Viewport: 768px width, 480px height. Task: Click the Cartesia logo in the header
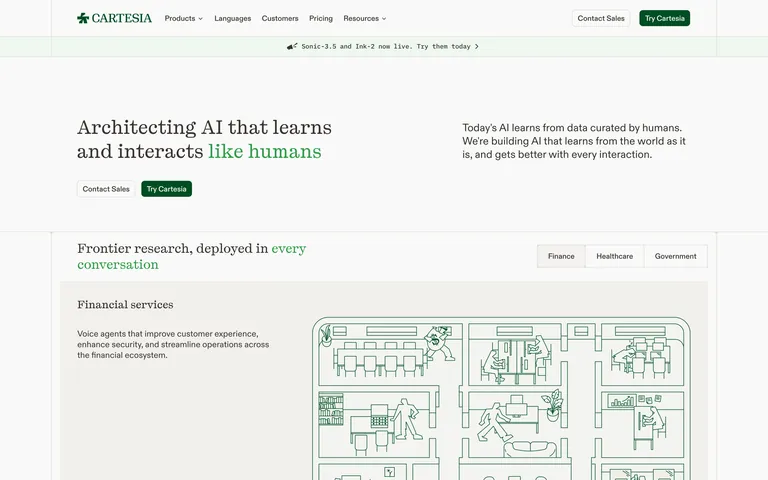pos(114,18)
